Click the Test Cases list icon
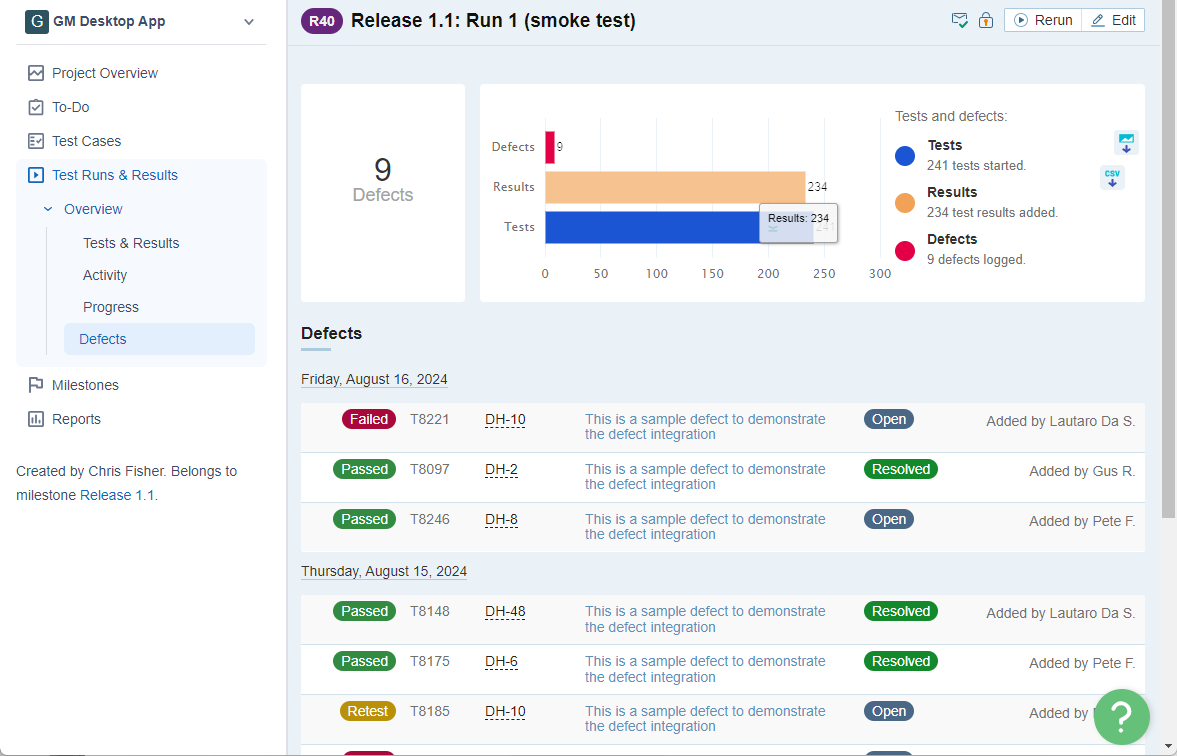This screenshot has height=756, width=1177. (x=36, y=141)
